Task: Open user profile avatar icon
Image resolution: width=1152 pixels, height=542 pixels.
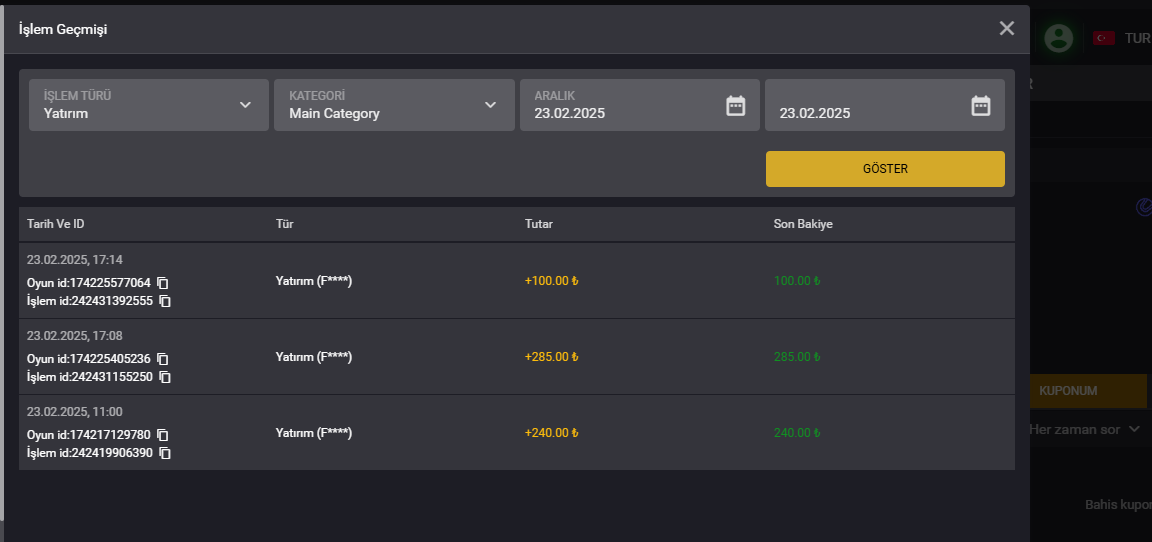Action: click(x=1059, y=38)
